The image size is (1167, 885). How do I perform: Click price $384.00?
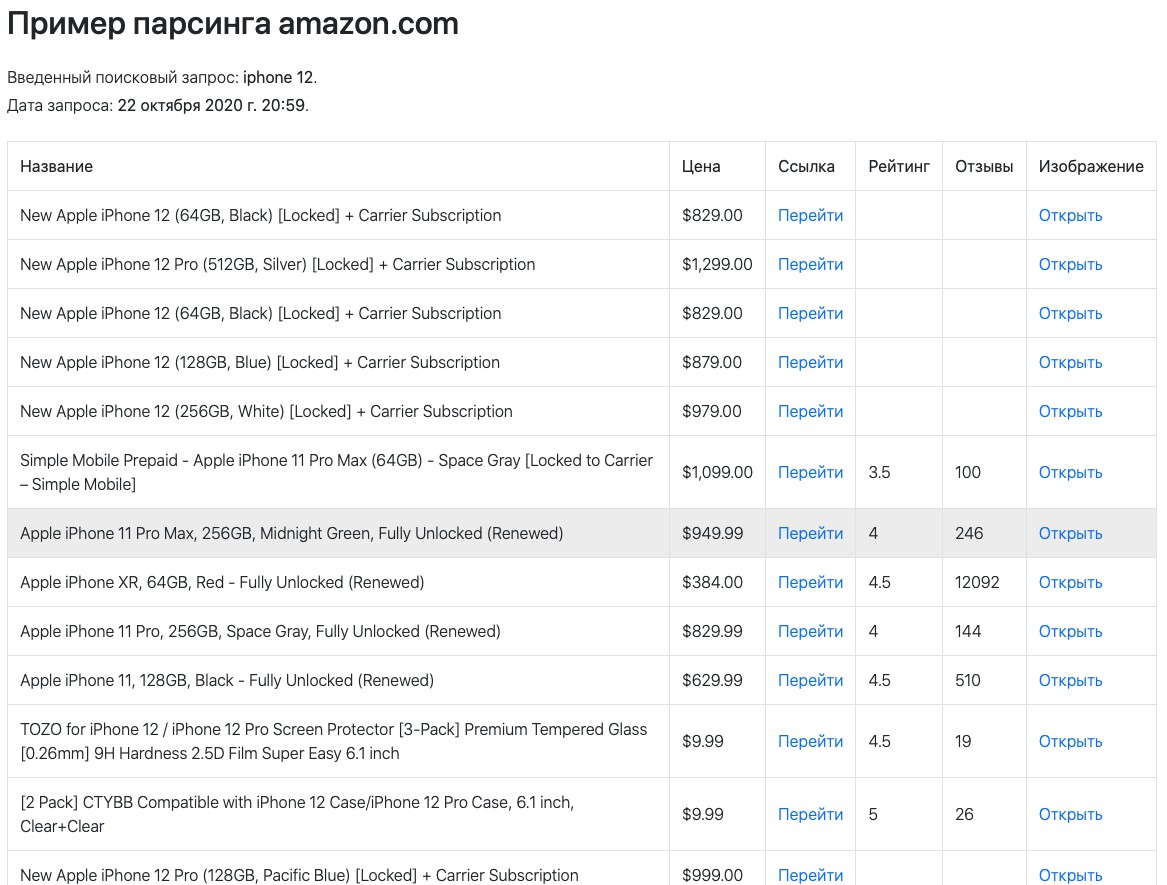[x=712, y=583]
